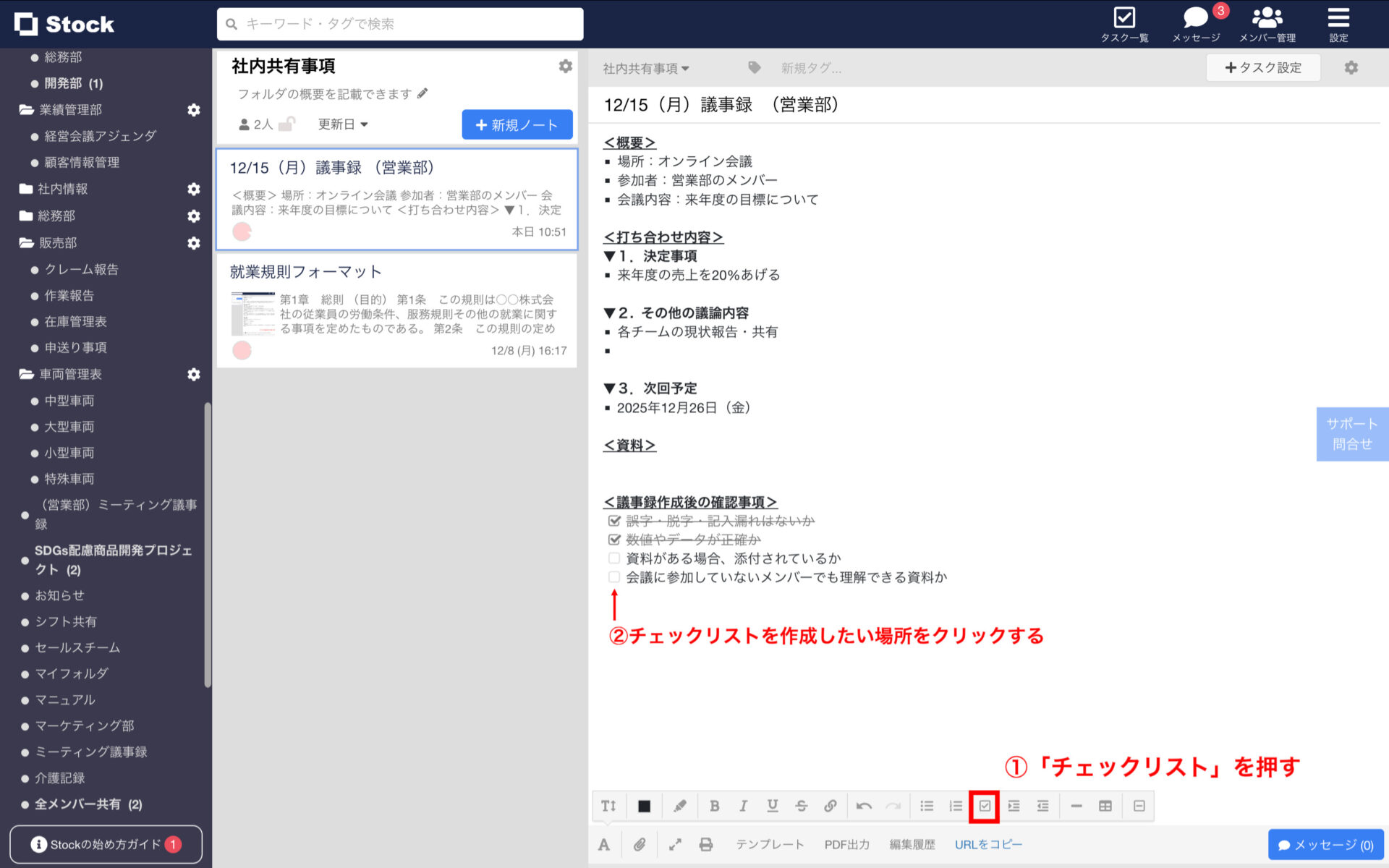The image size is (1389, 868).
Task: Check 資料がある場合、添付されているか checkbox
Action: pos(613,558)
